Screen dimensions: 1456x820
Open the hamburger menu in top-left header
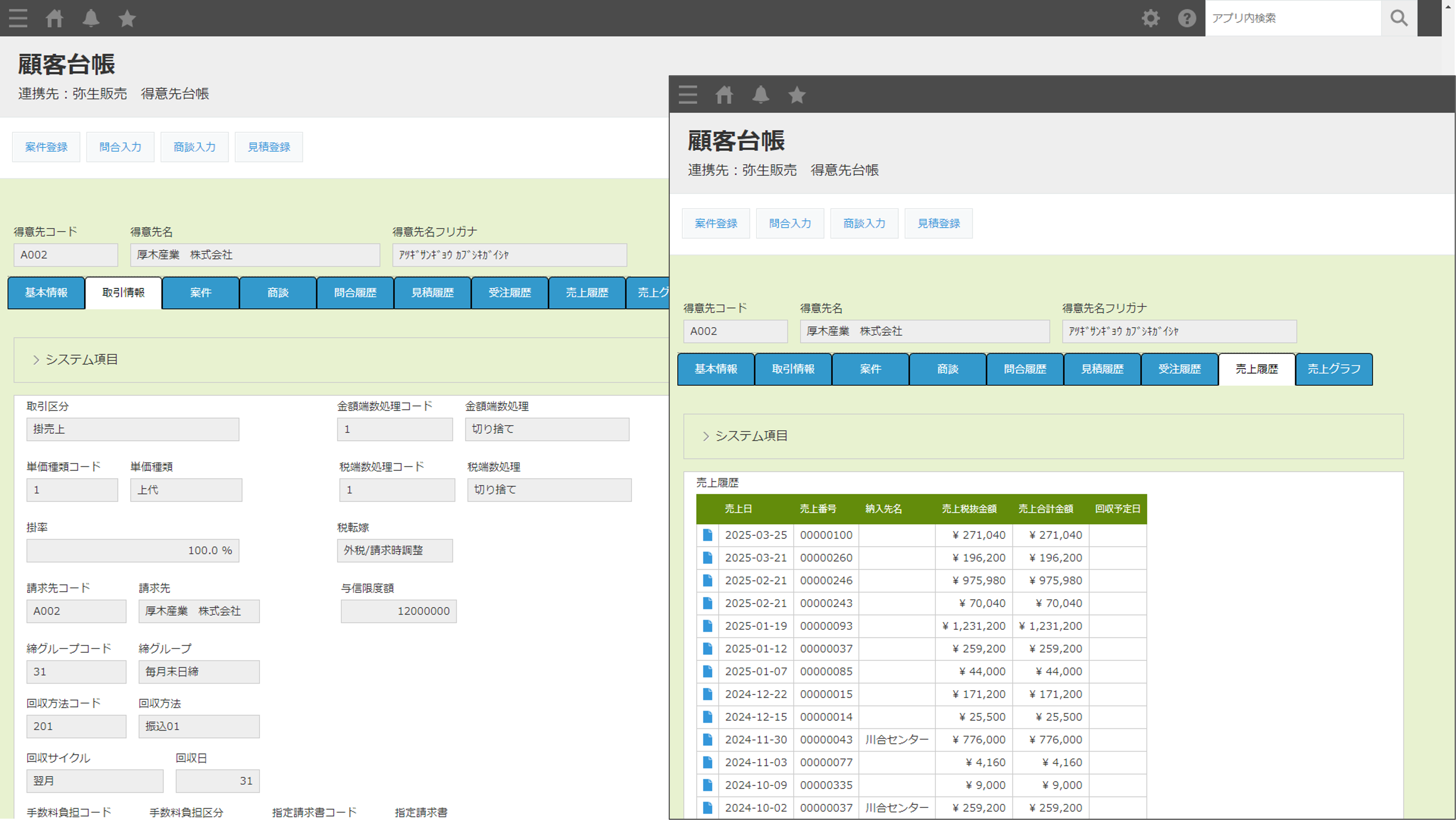click(x=18, y=18)
